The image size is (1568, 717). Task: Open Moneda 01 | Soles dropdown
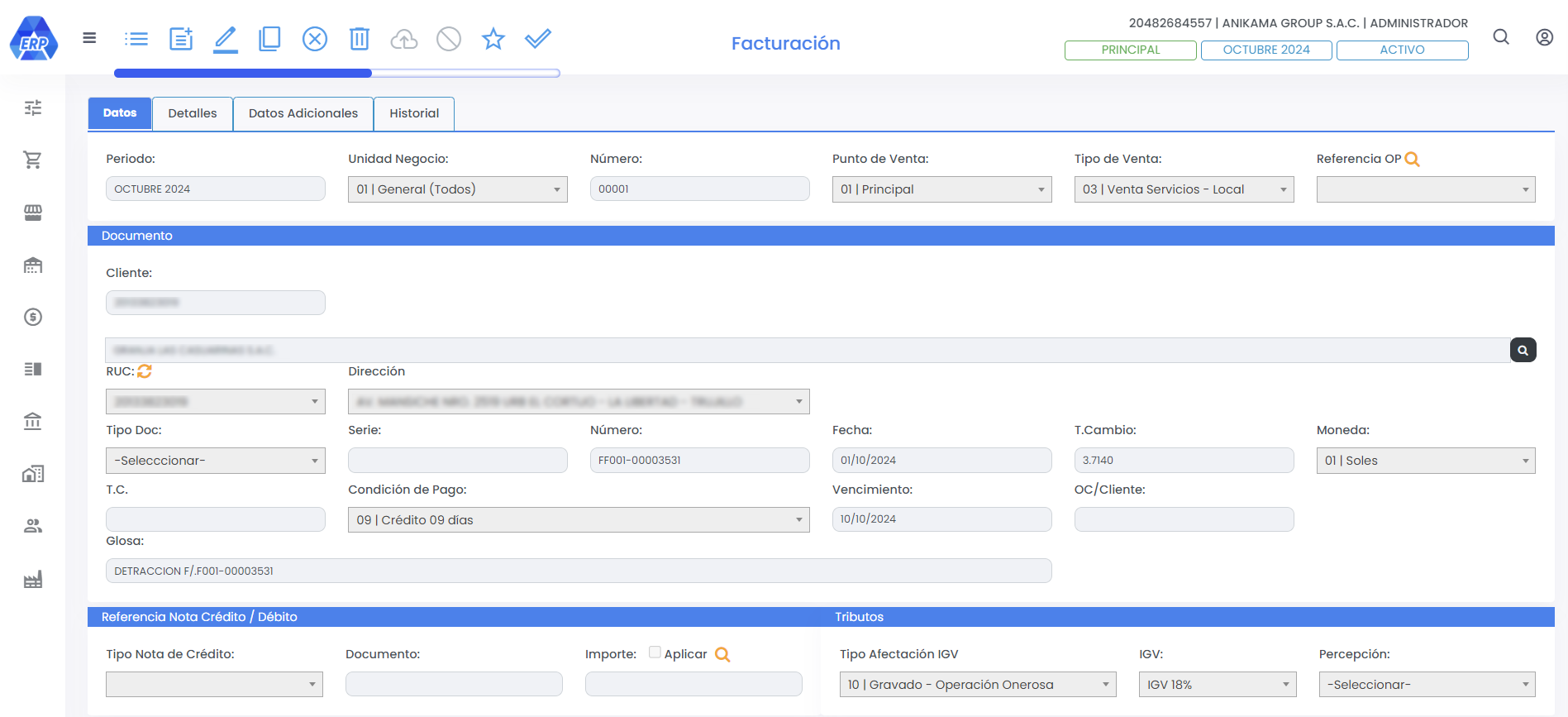pyautogui.click(x=1426, y=461)
